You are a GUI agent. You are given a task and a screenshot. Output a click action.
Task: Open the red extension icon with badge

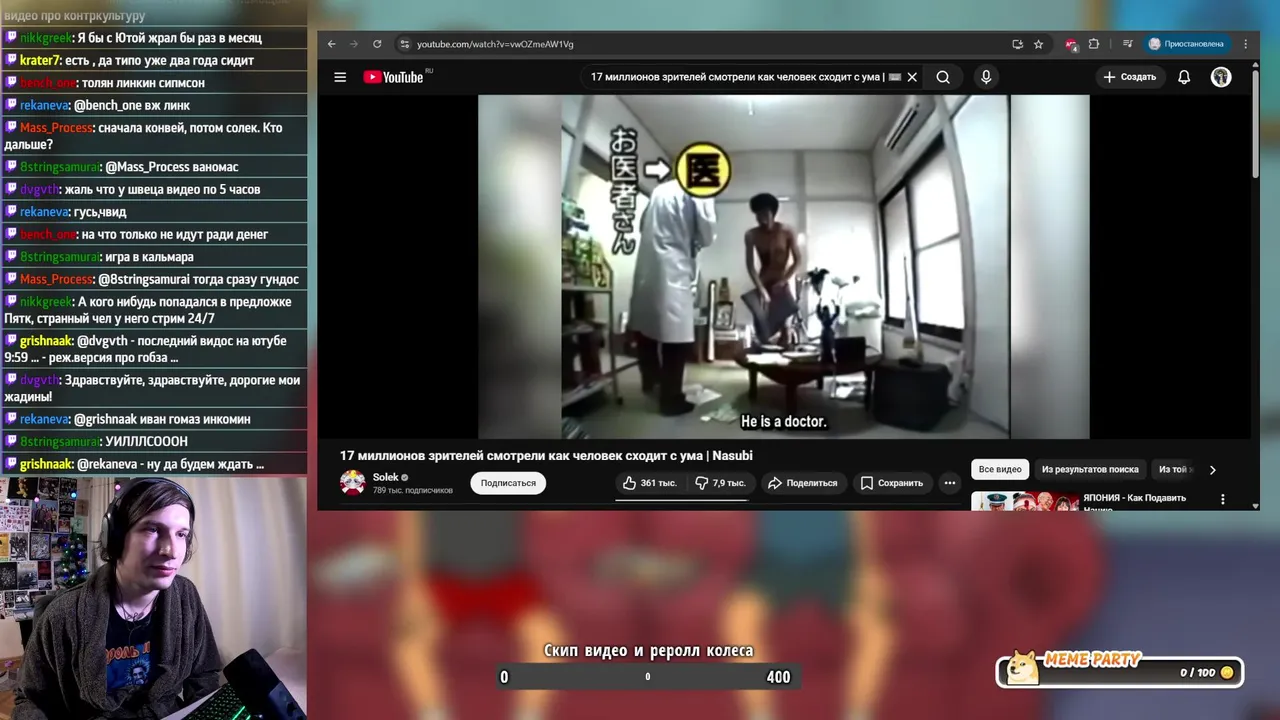coord(1071,44)
